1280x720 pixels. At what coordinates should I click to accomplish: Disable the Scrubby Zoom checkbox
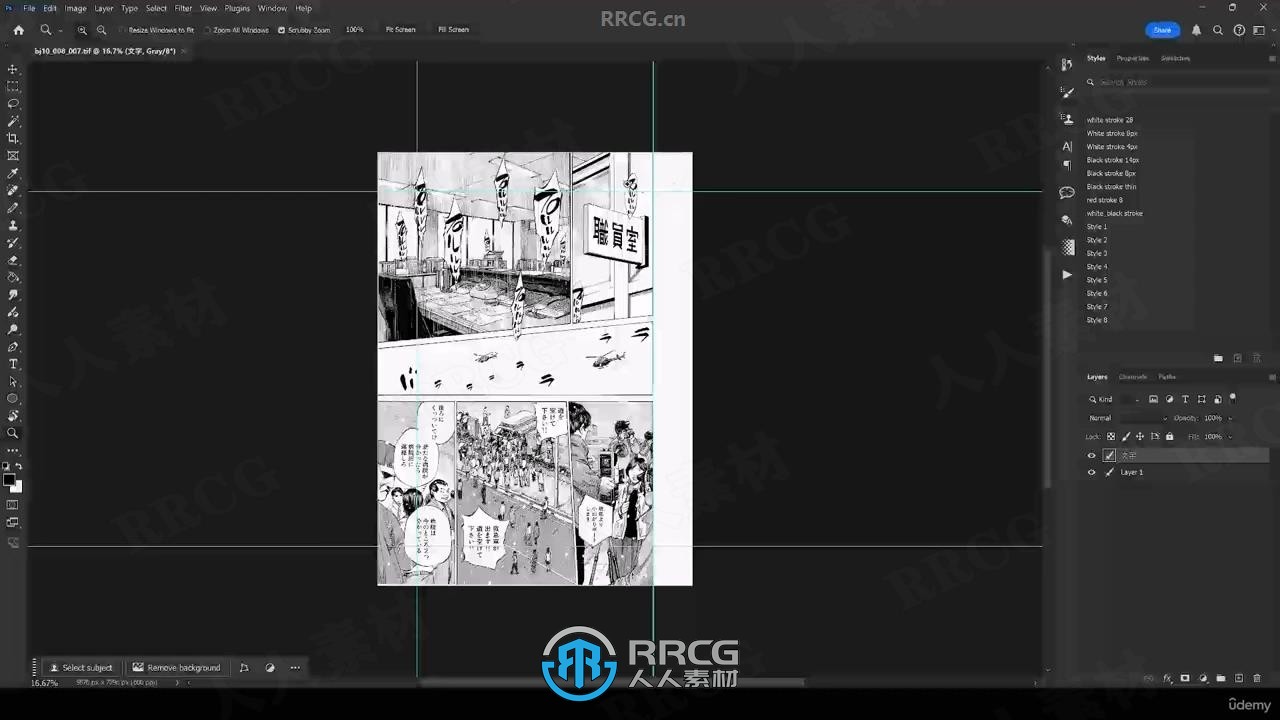coord(281,30)
